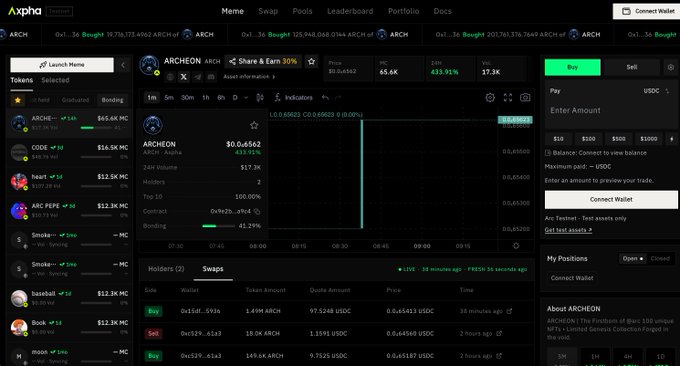Expand Asset information details

249,77
